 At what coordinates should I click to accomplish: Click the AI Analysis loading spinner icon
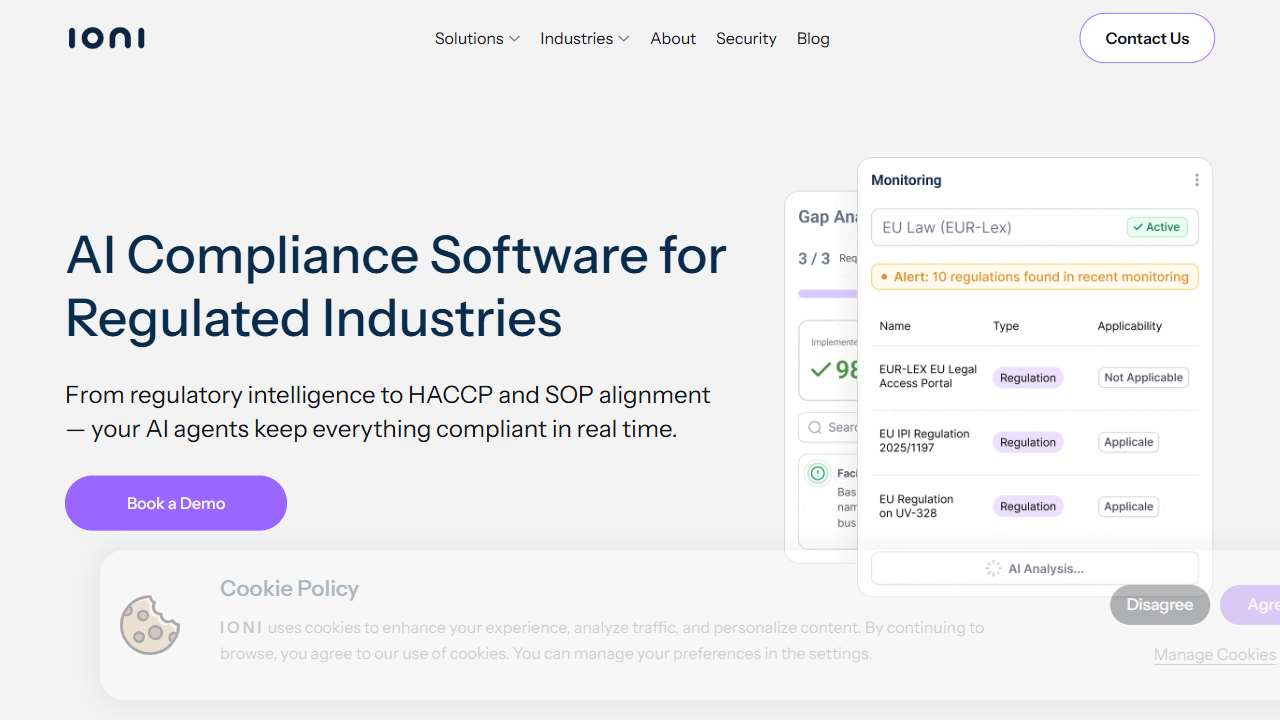(993, 568)
